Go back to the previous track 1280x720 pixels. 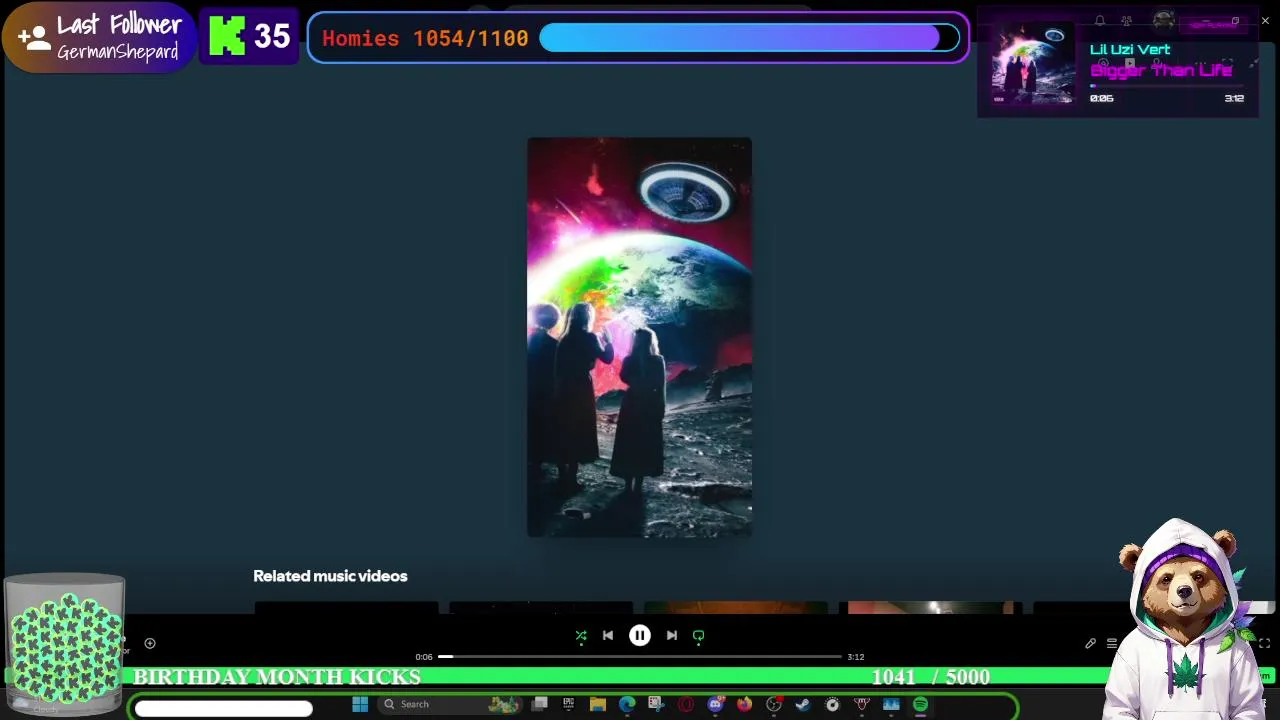pos(608,635)
